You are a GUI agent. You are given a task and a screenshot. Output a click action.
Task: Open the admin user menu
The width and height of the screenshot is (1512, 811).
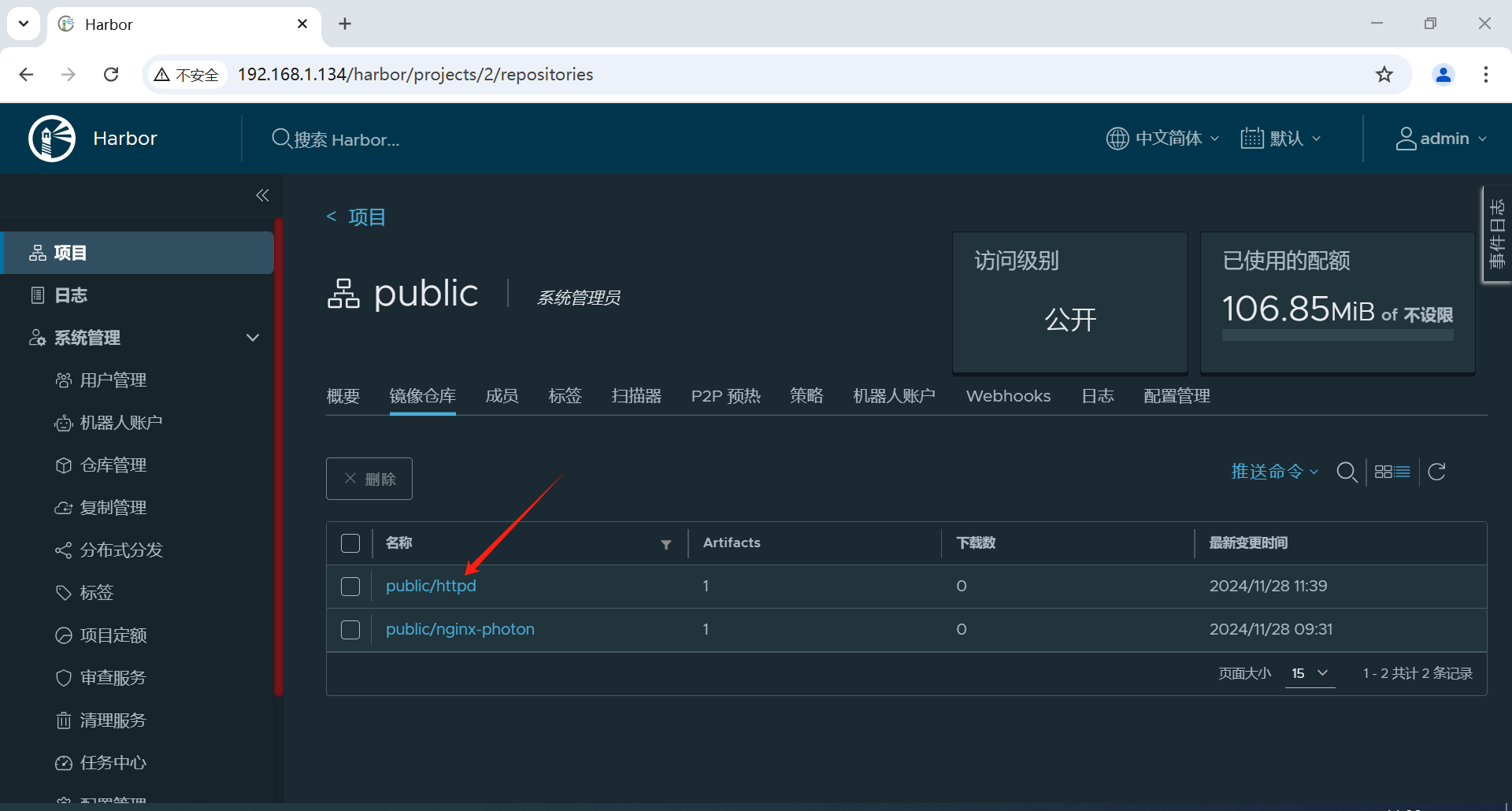coord(1441,139)
